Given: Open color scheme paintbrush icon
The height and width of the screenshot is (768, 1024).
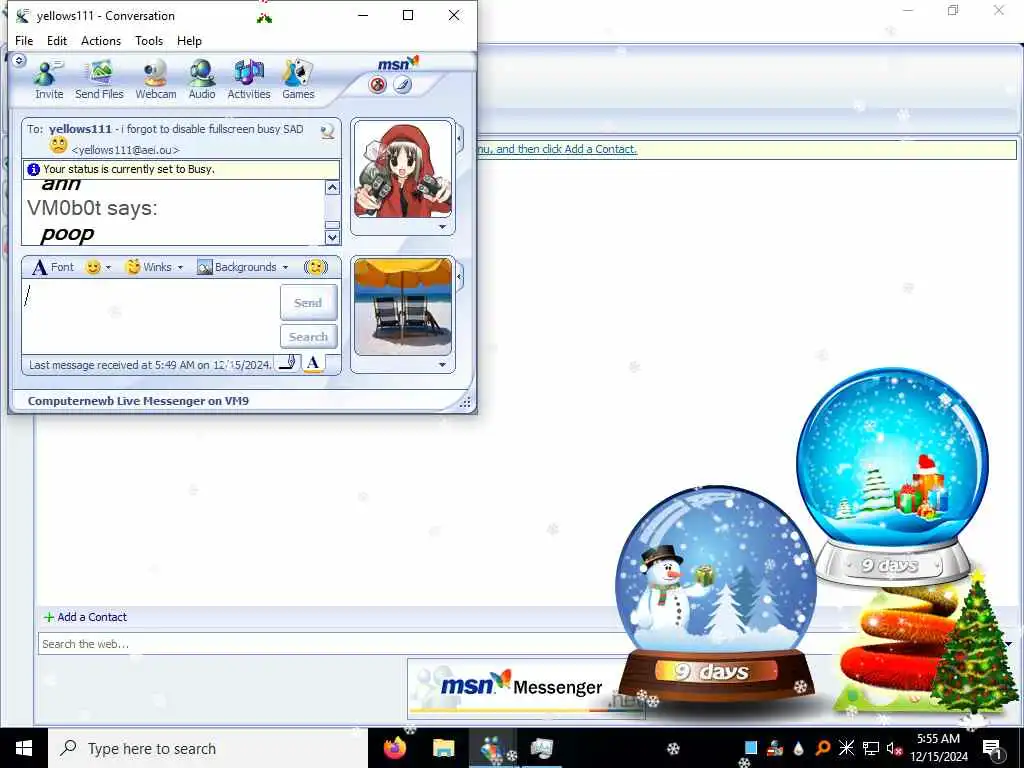Looking at the screenshot, I should [x=402, y=85].
